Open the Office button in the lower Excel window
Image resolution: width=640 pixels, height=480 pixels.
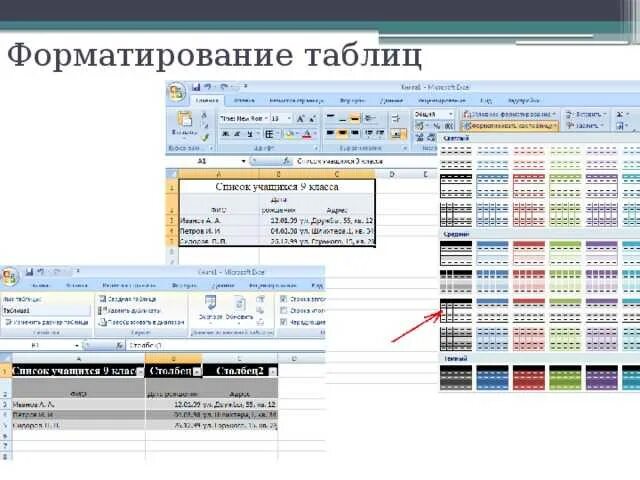pos(9,276)
